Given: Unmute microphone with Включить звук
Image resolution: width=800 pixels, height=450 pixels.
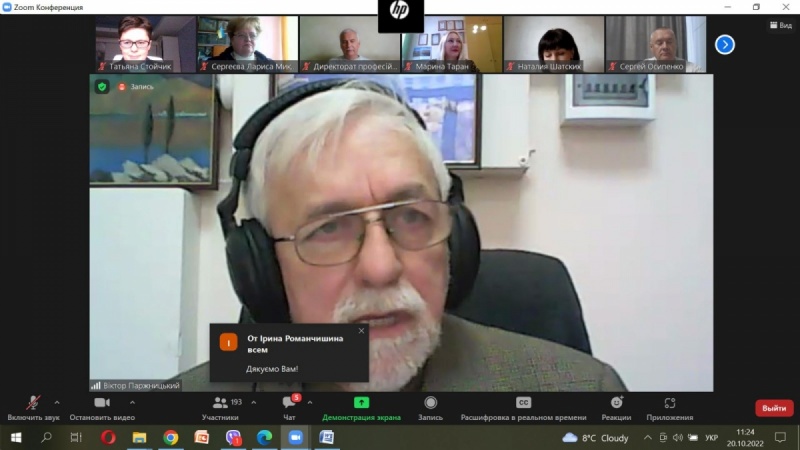Looking at the screenshot, I should [33, 407].
